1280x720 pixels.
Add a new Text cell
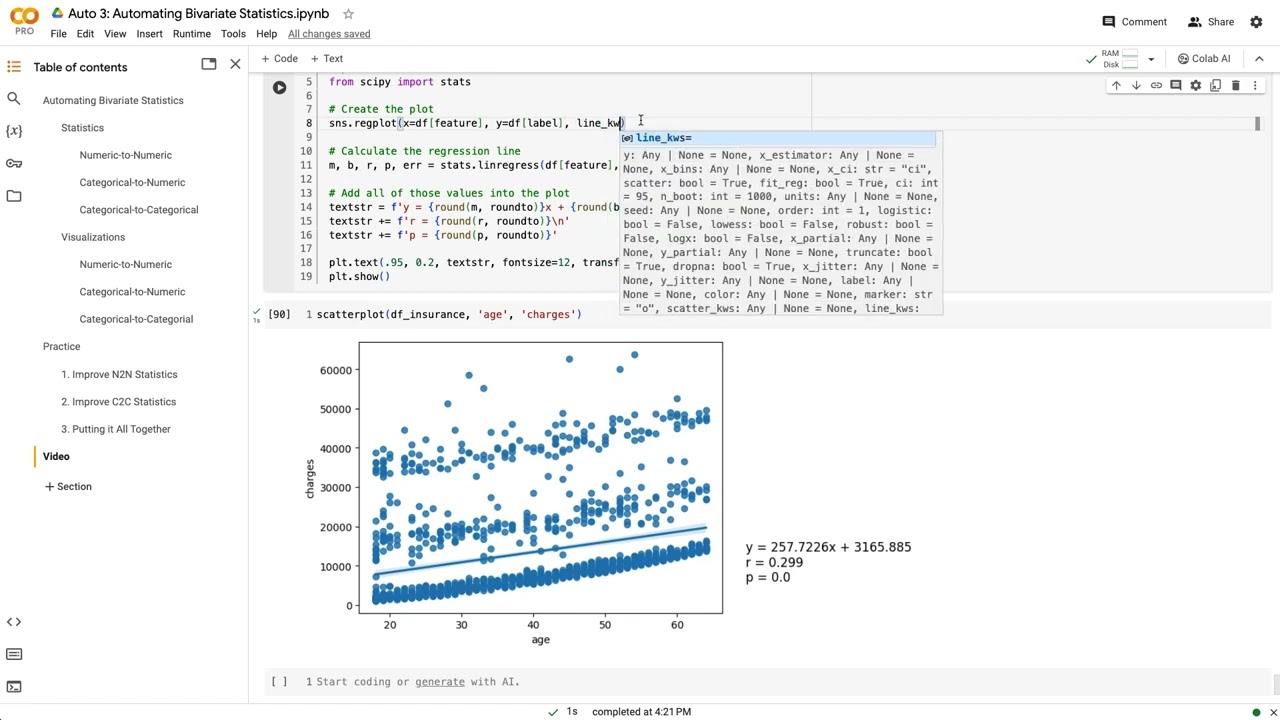click(326, 59)
